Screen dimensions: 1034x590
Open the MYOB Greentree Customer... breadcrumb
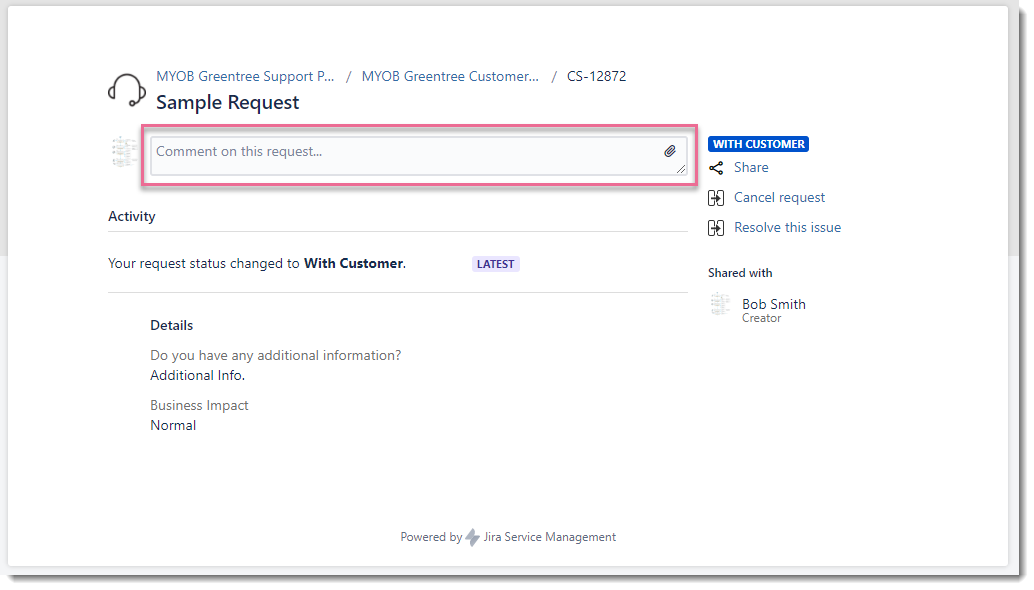pos(450,76)
